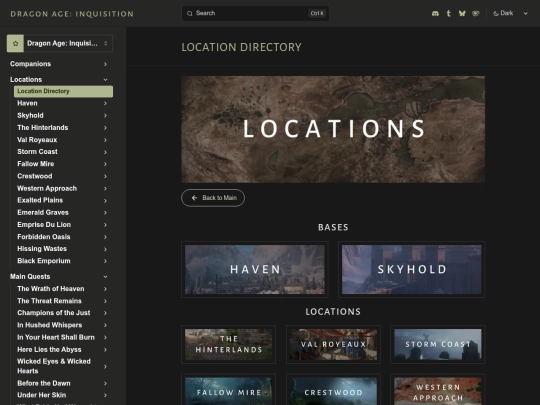This screenshot has width=540, height=405.
Task: Click the Location Directory page heading
Action: (x=241, y=47)
